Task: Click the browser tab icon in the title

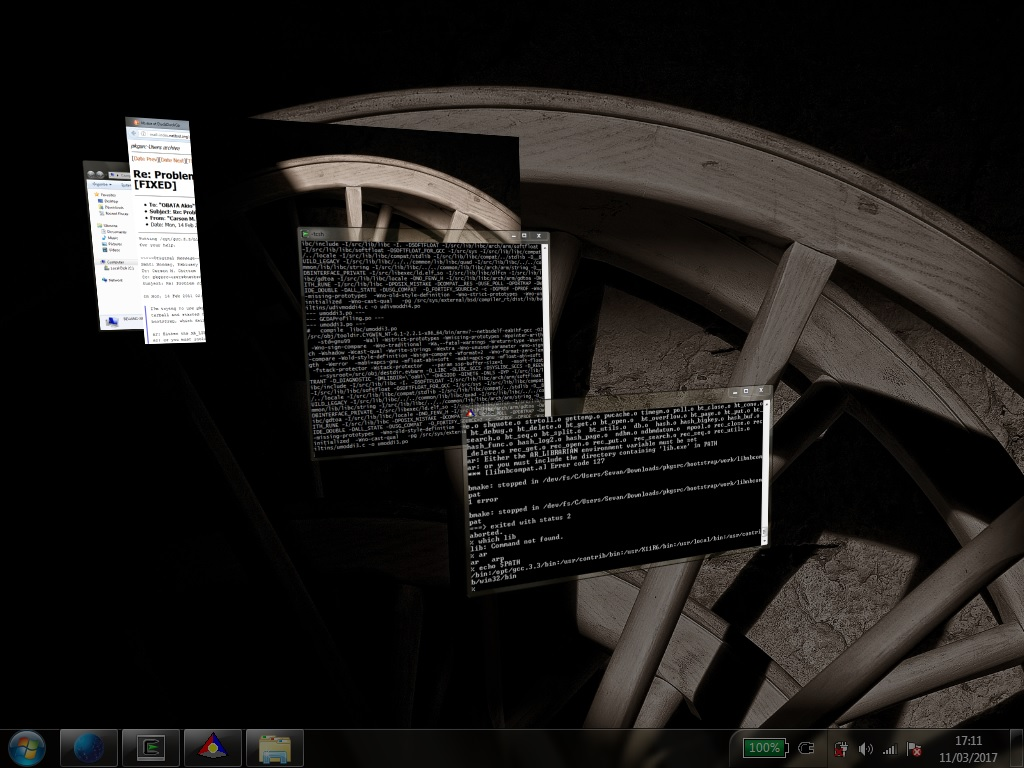Action: (x=136, y=122)
